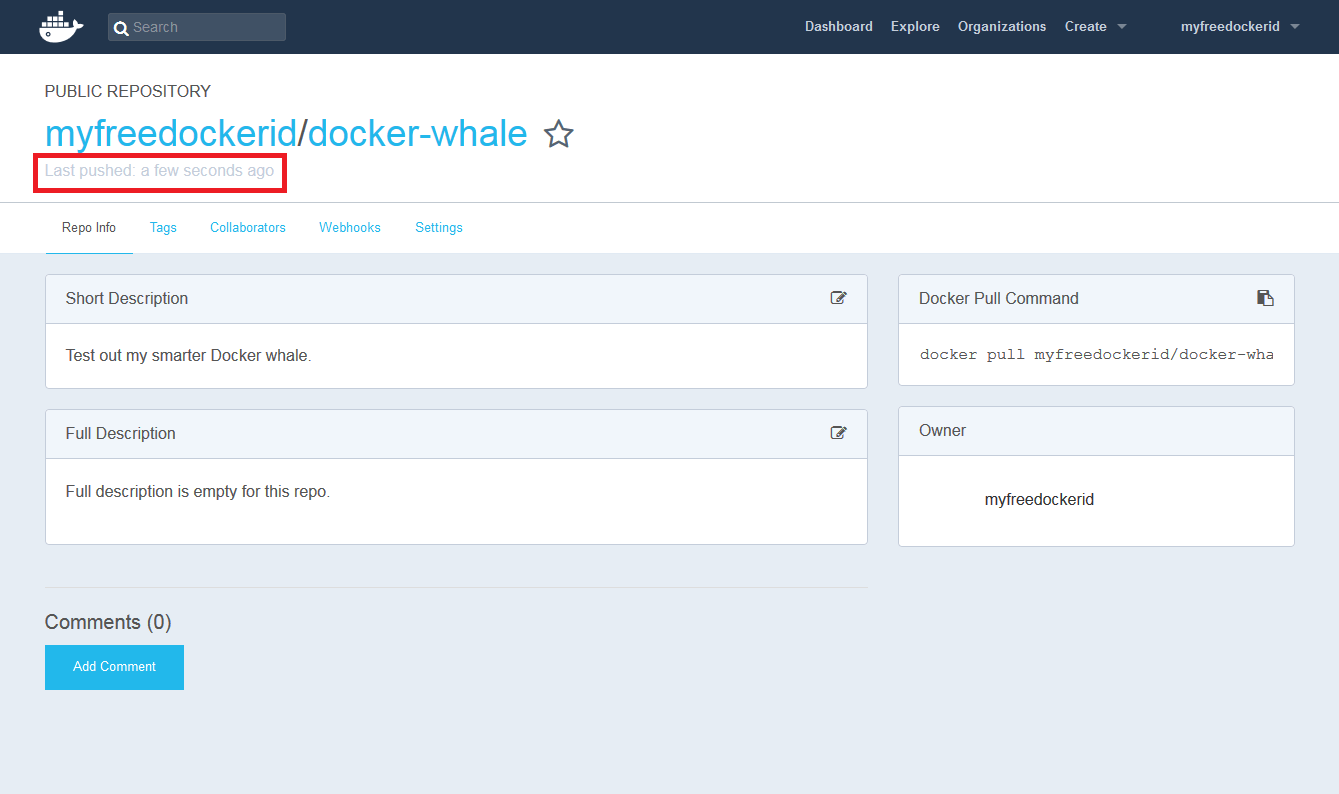This screenshot has width=1339, height=794.
Task: Click 'Full description is empty for this repo.'
Action: pos(198,492)
